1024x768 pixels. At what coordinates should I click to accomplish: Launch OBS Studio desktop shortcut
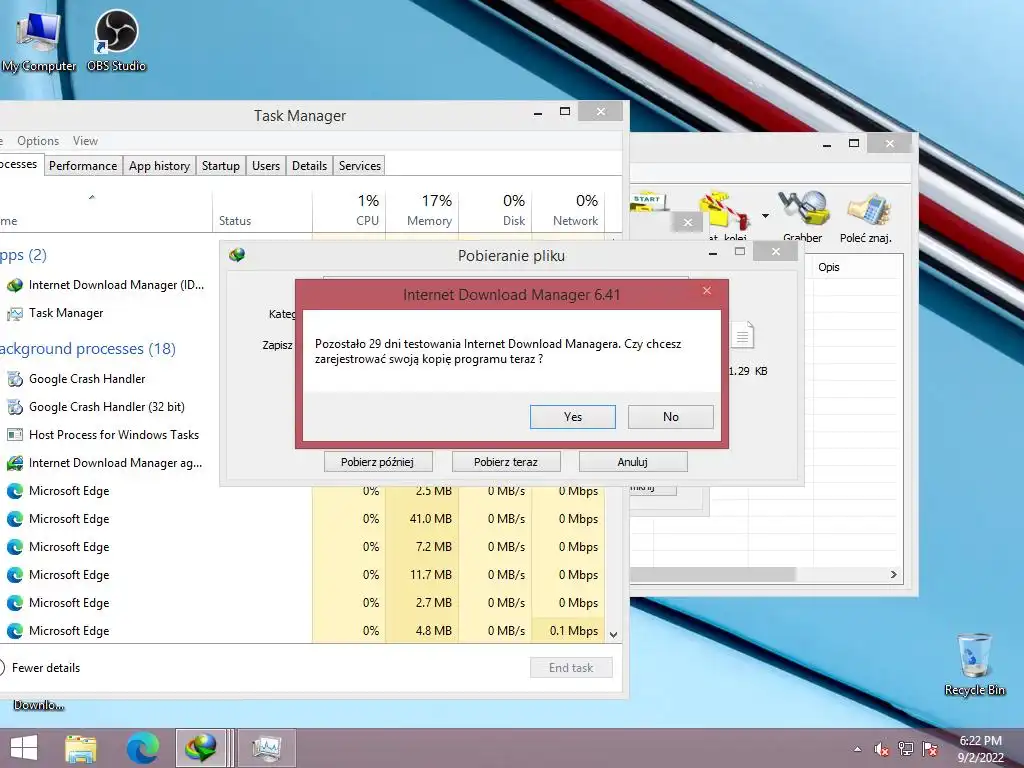click(116, 41)
